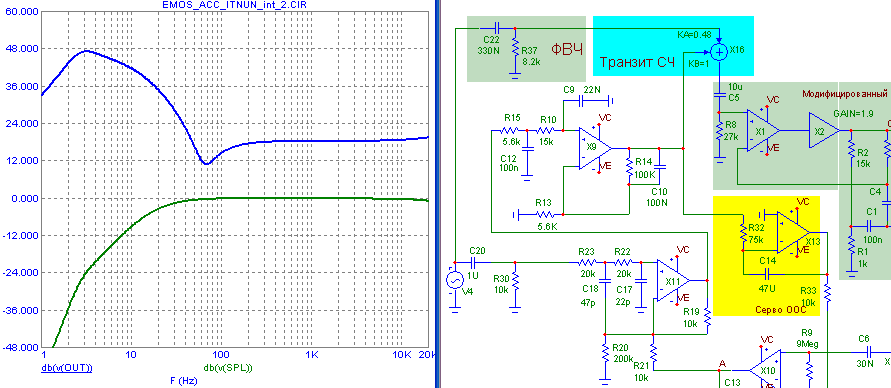The image size is (891, 388).
Task: Select op-amp X1 symbol
Action: [x=764, y=131]
